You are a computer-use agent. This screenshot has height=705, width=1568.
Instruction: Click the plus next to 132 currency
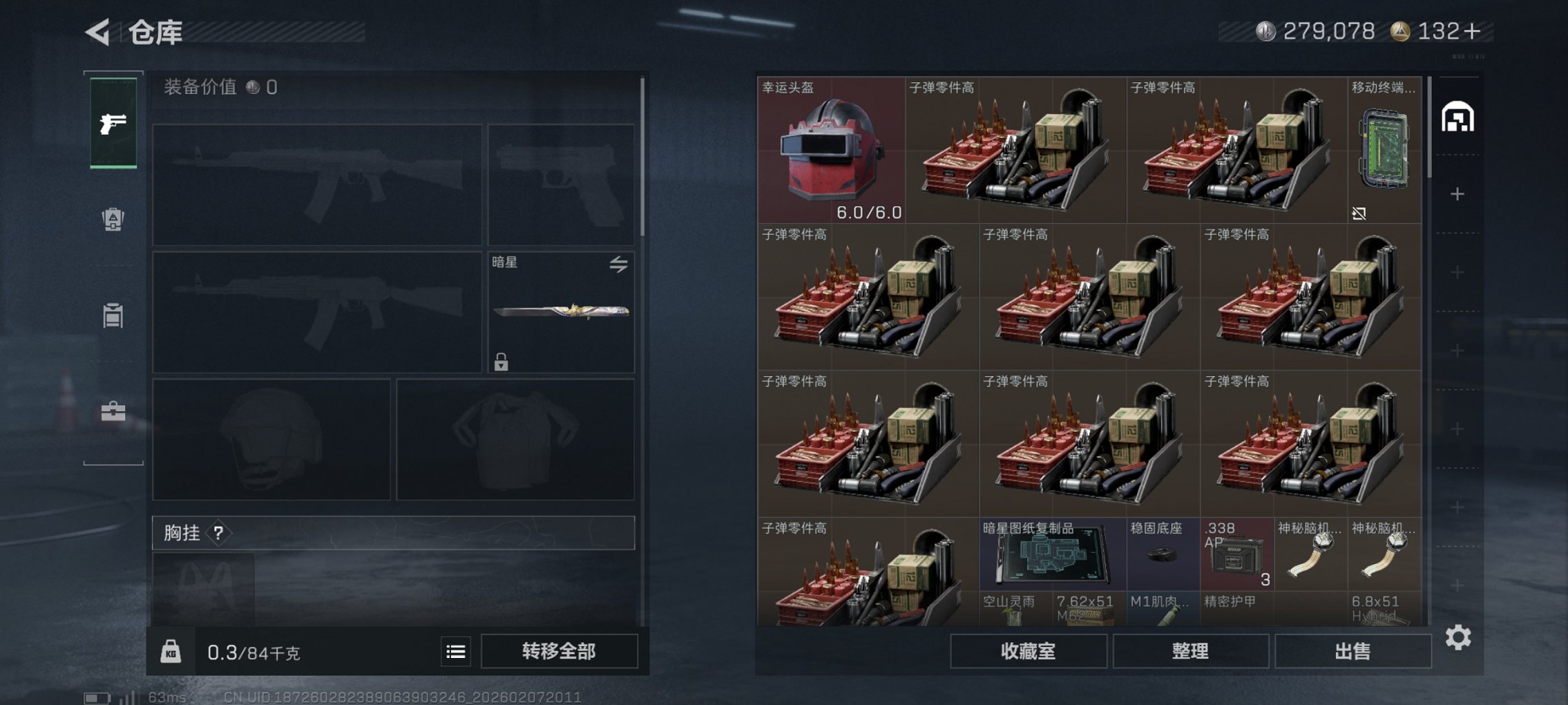1471,31
